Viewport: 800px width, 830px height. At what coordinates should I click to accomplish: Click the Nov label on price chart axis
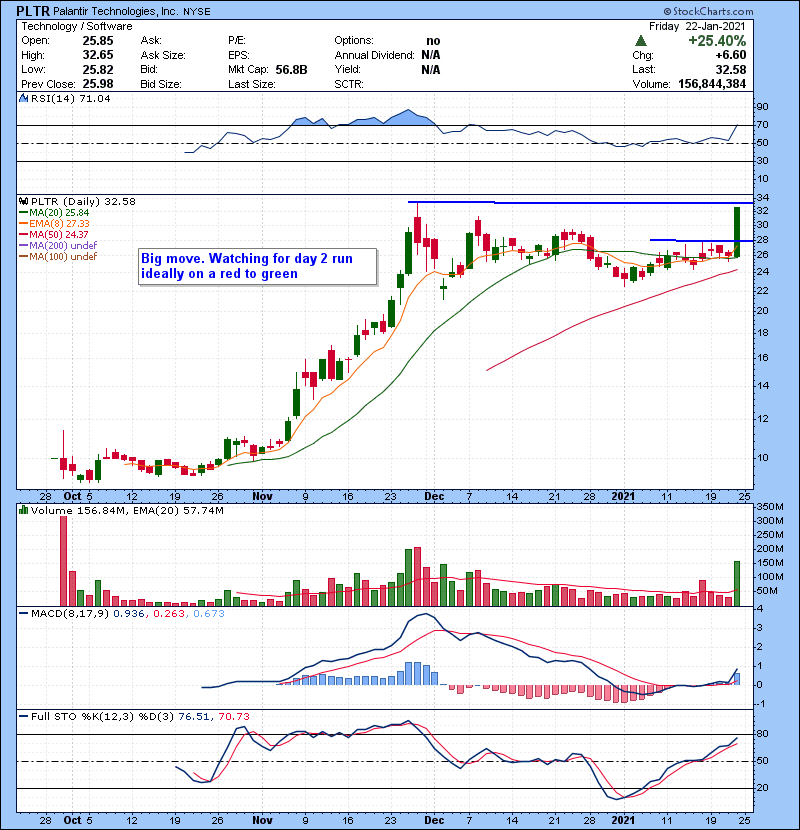coord(262,497)
